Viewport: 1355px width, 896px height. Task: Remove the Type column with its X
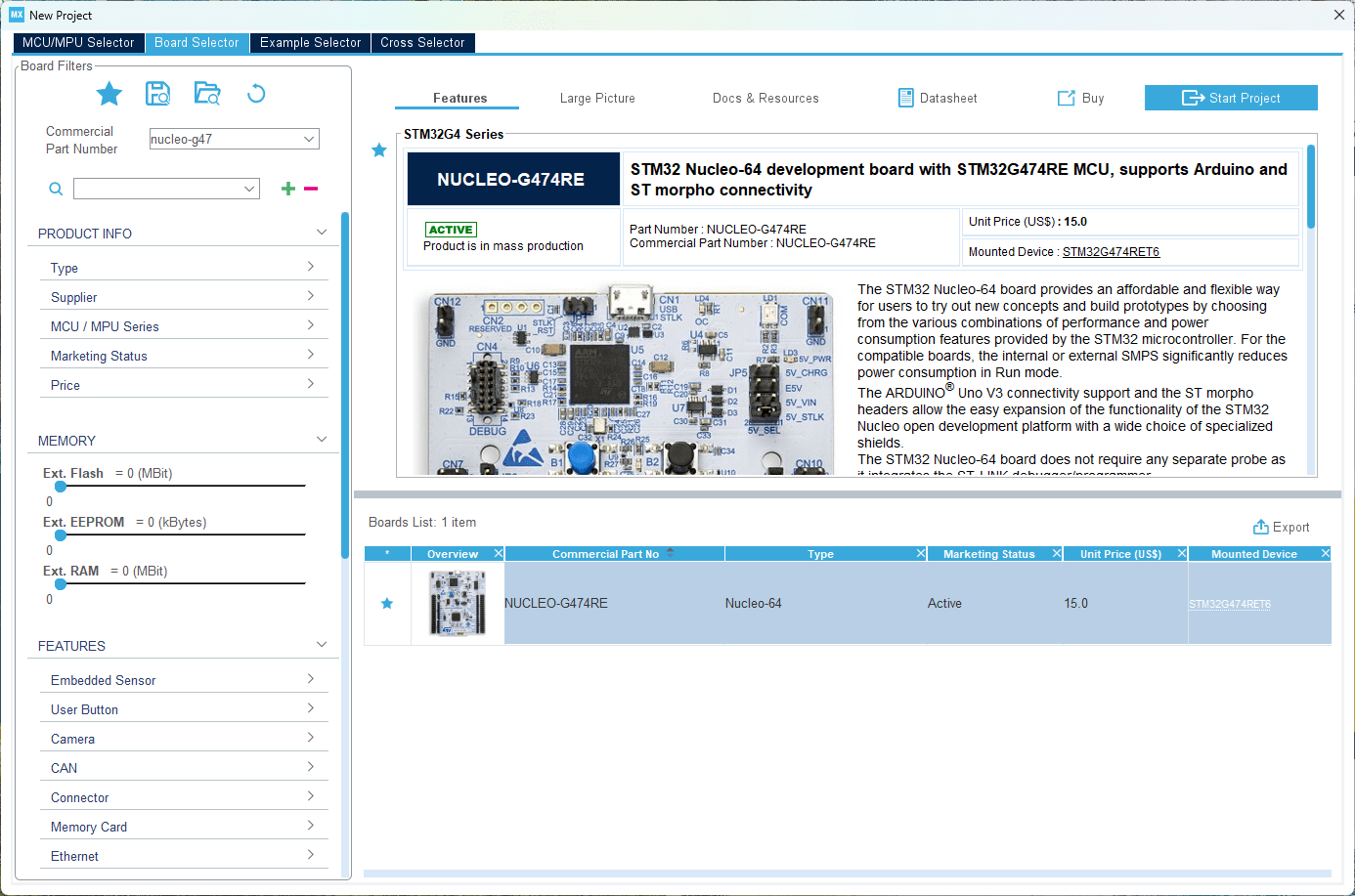point(920,554)
